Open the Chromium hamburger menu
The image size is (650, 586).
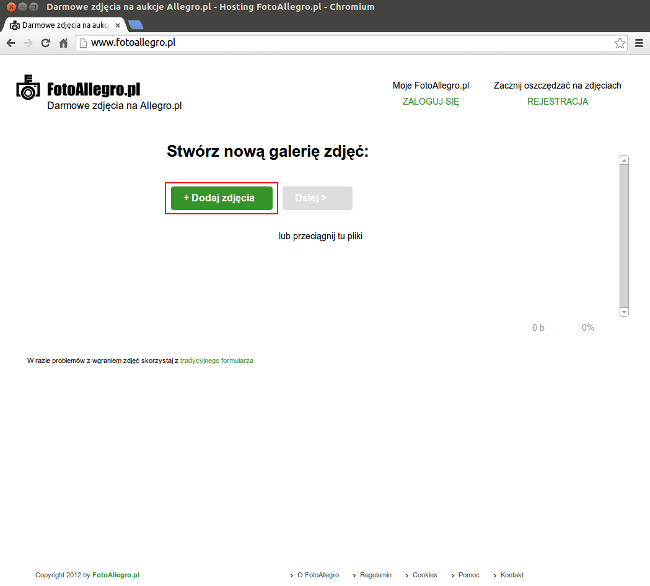point(639,43)
